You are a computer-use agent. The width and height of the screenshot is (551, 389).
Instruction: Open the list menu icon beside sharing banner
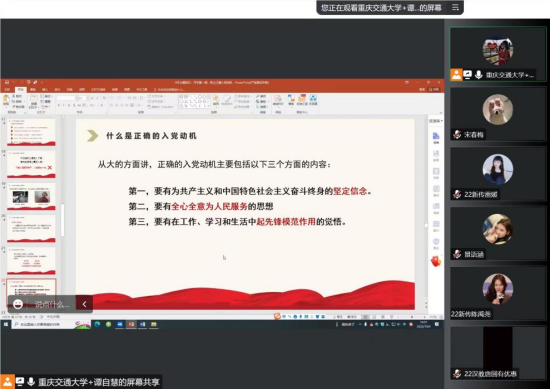455,7
